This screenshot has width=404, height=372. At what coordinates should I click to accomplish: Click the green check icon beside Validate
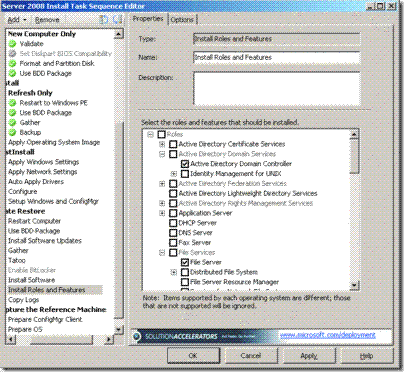coord(12,44)
